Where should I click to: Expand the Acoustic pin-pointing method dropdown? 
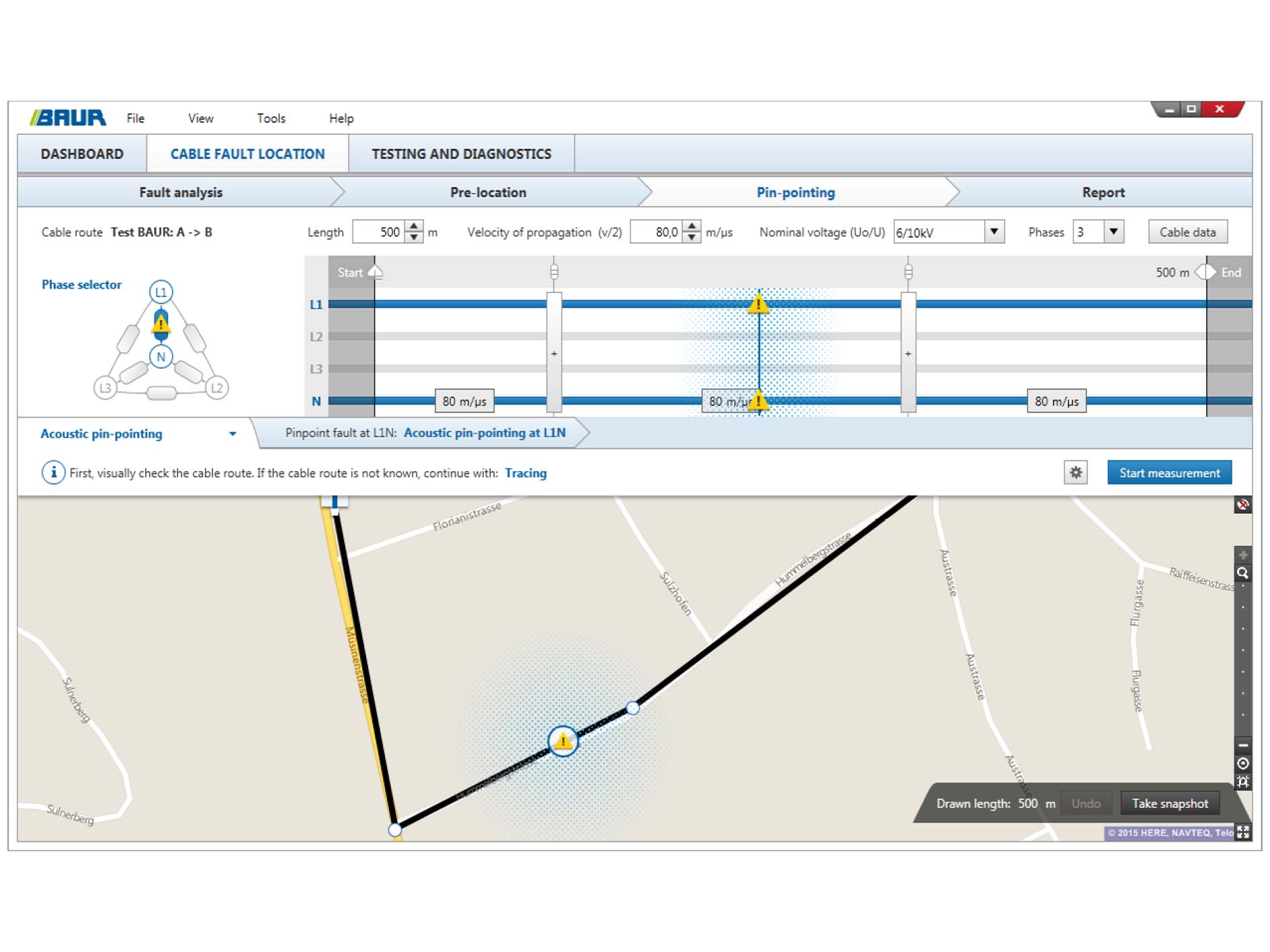[x=232, y=434]
